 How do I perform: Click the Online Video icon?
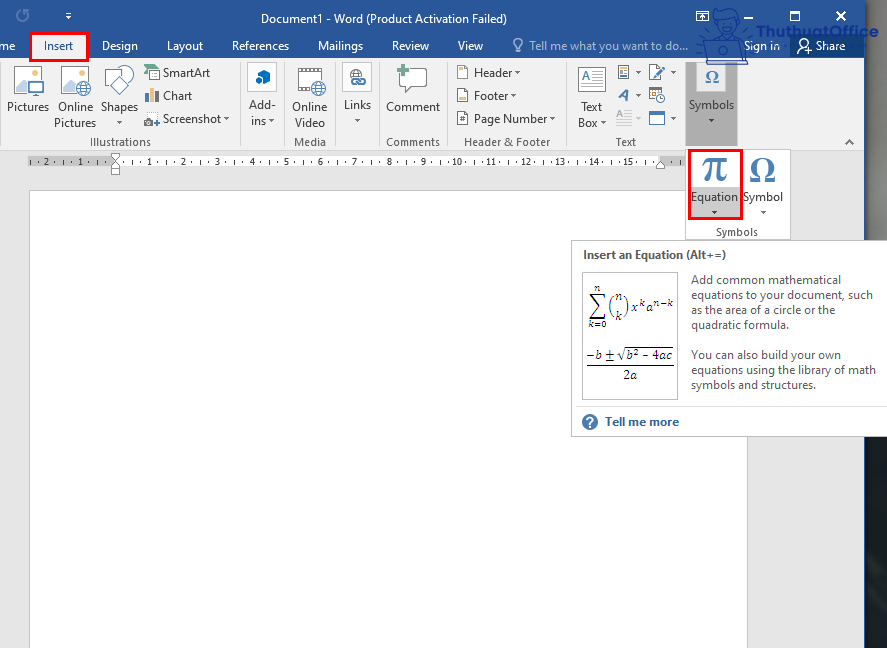click(309, 82)
